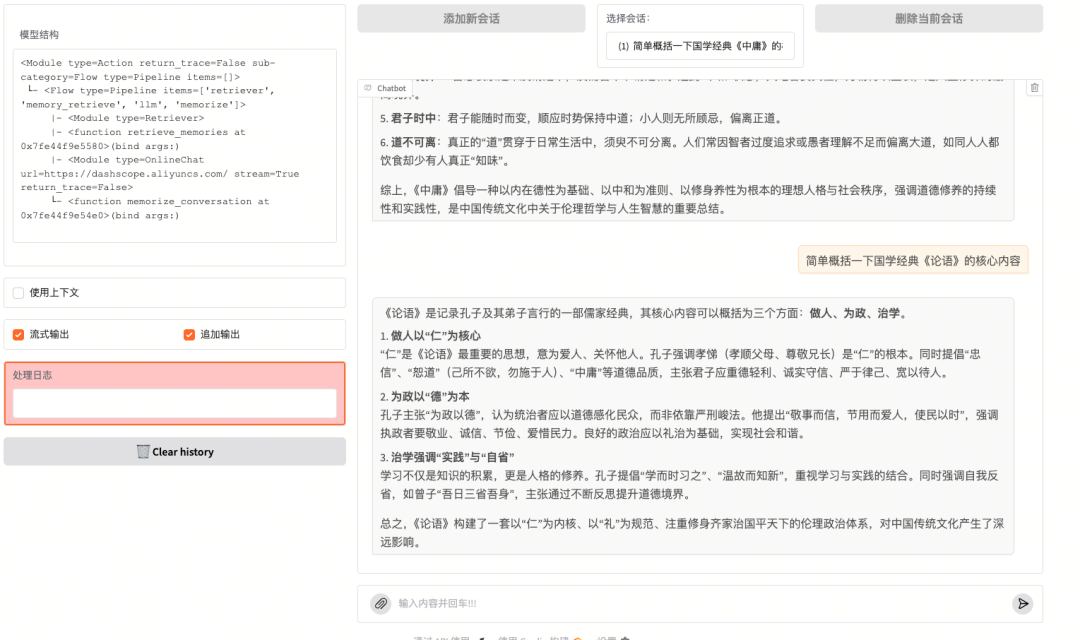The image size is (1080, 640).
Task: Click the small icon beside the Chatbot label
Action: pyautogui.click(x=367, y=87)
